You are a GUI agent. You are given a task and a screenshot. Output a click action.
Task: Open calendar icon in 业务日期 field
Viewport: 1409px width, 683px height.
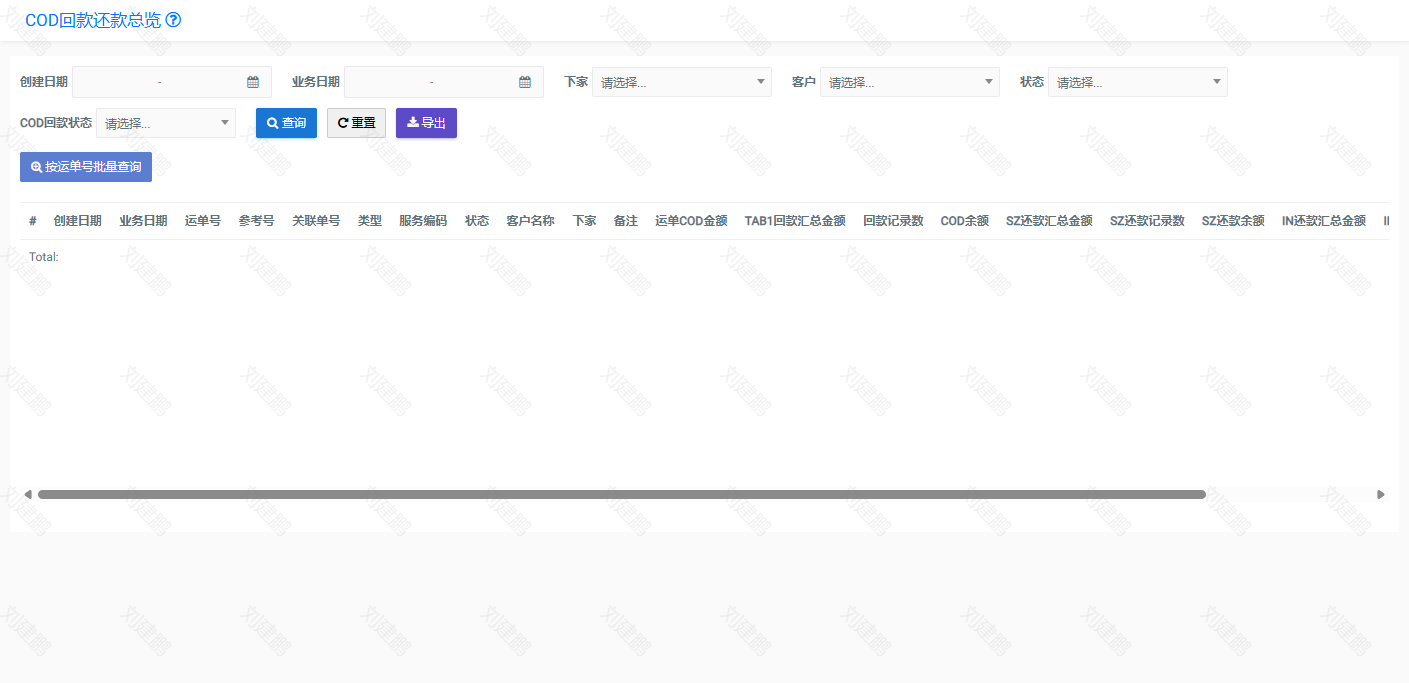click(x=525, y=82)
